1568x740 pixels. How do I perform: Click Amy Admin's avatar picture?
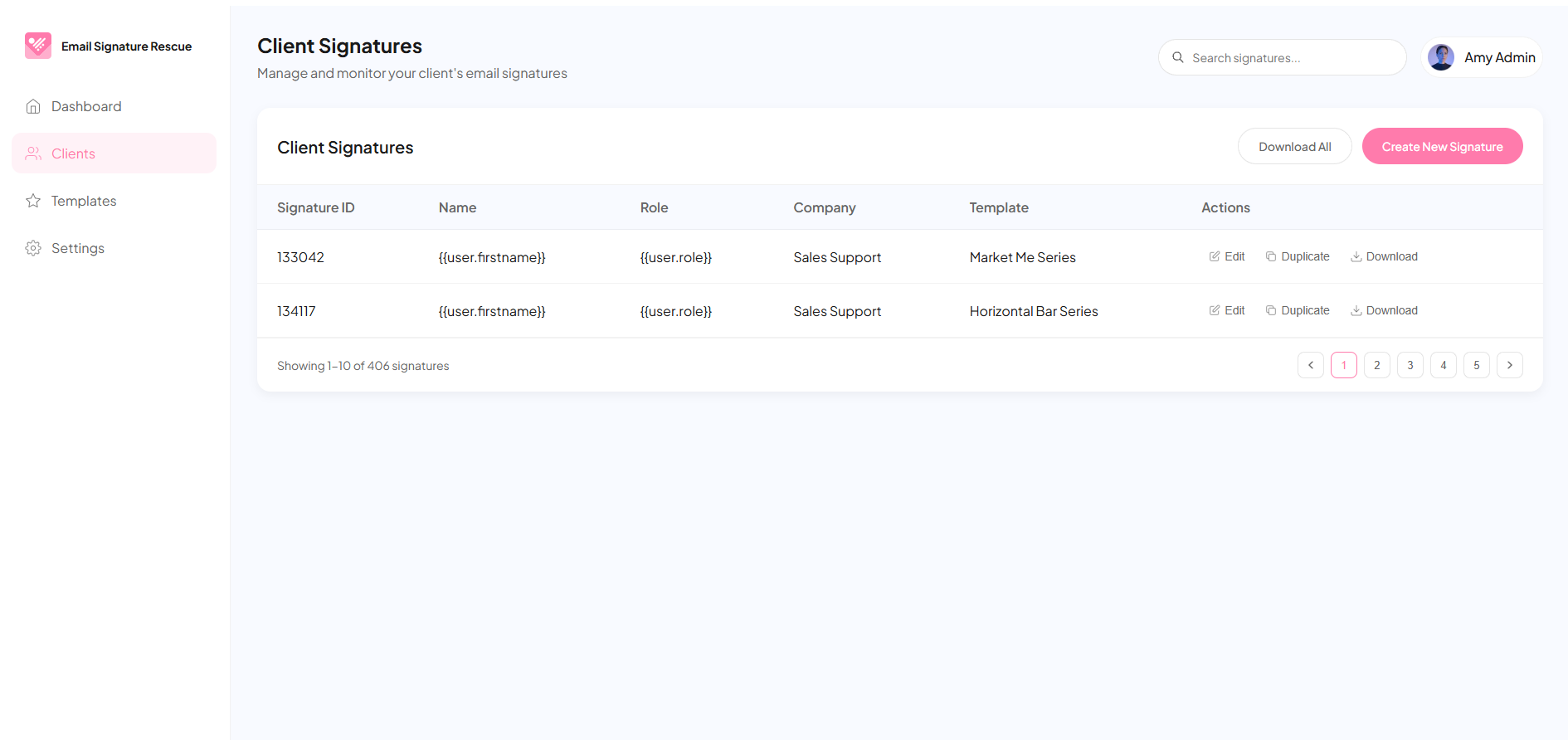pyautogui.click(x=1441, y=57)
